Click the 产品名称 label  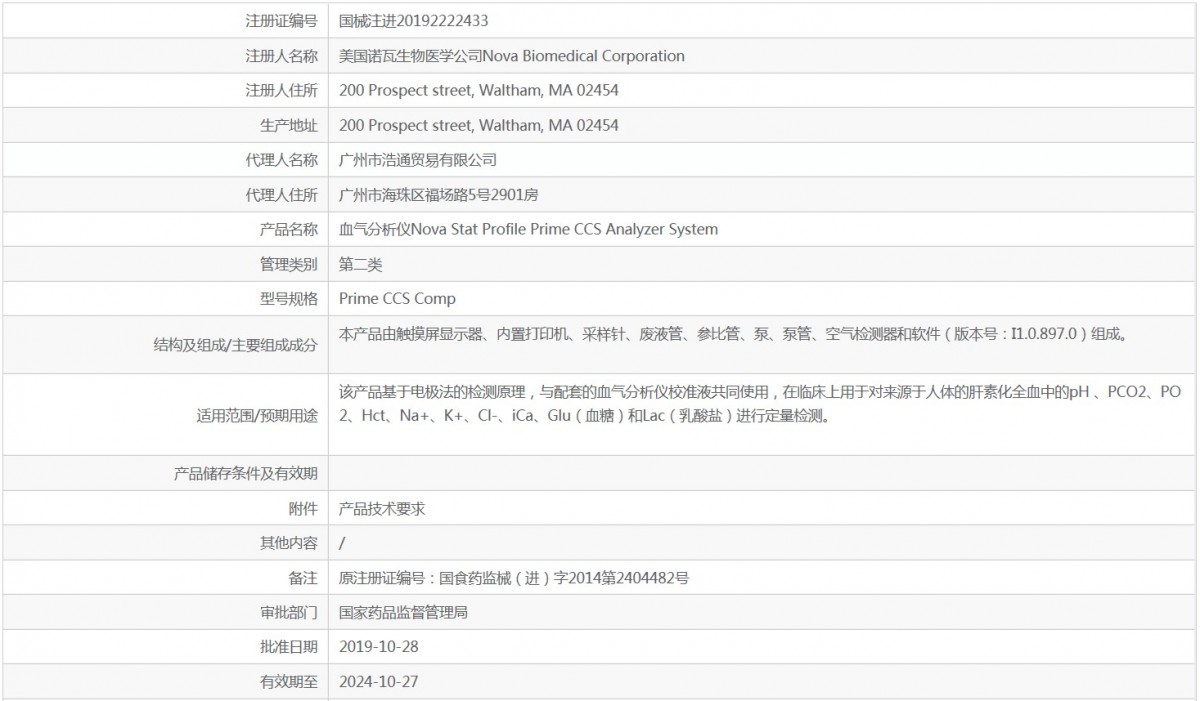pyautogui.click(x=289, y=230)
